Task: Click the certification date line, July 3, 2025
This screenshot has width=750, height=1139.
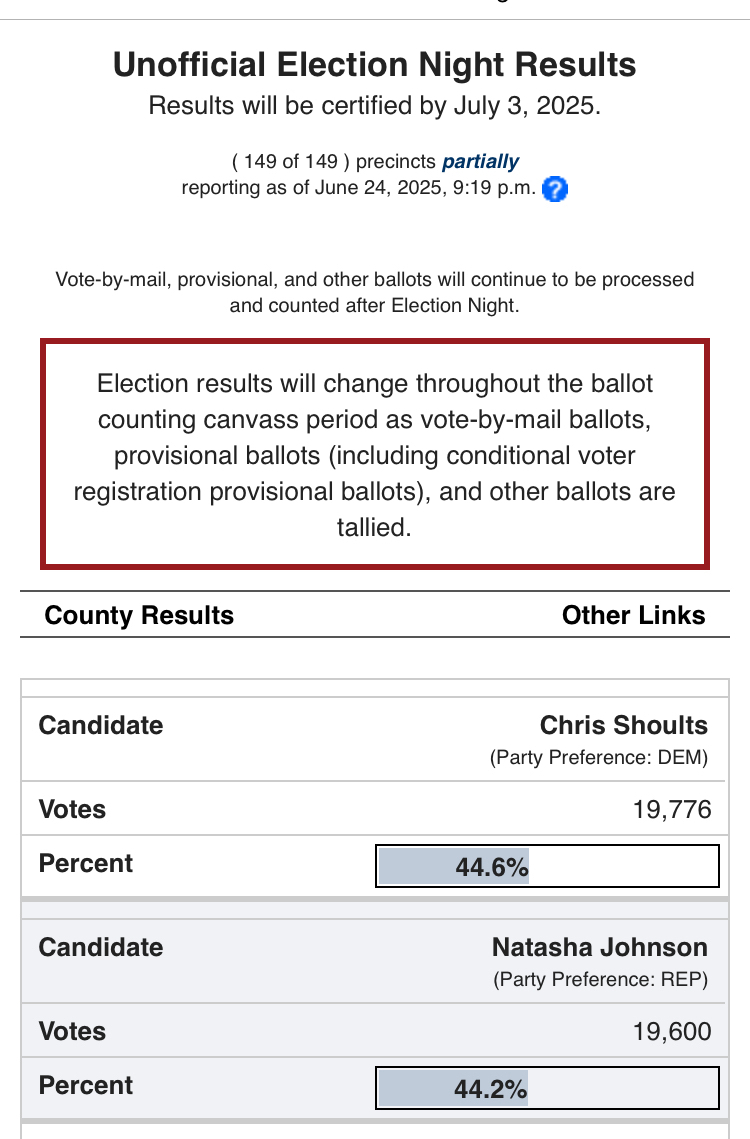Action: point(374,106)
